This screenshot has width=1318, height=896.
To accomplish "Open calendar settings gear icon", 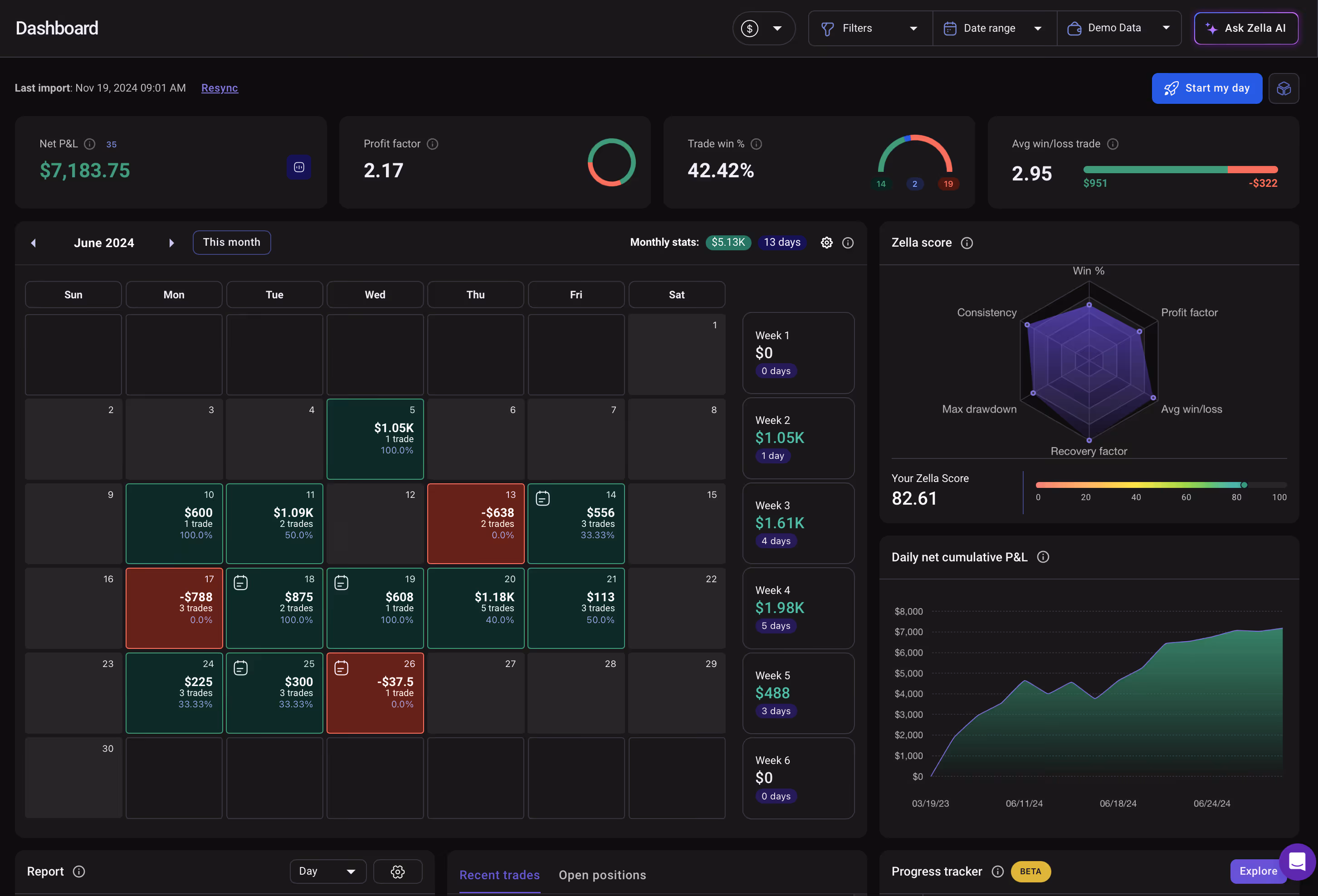I will 826,243.
